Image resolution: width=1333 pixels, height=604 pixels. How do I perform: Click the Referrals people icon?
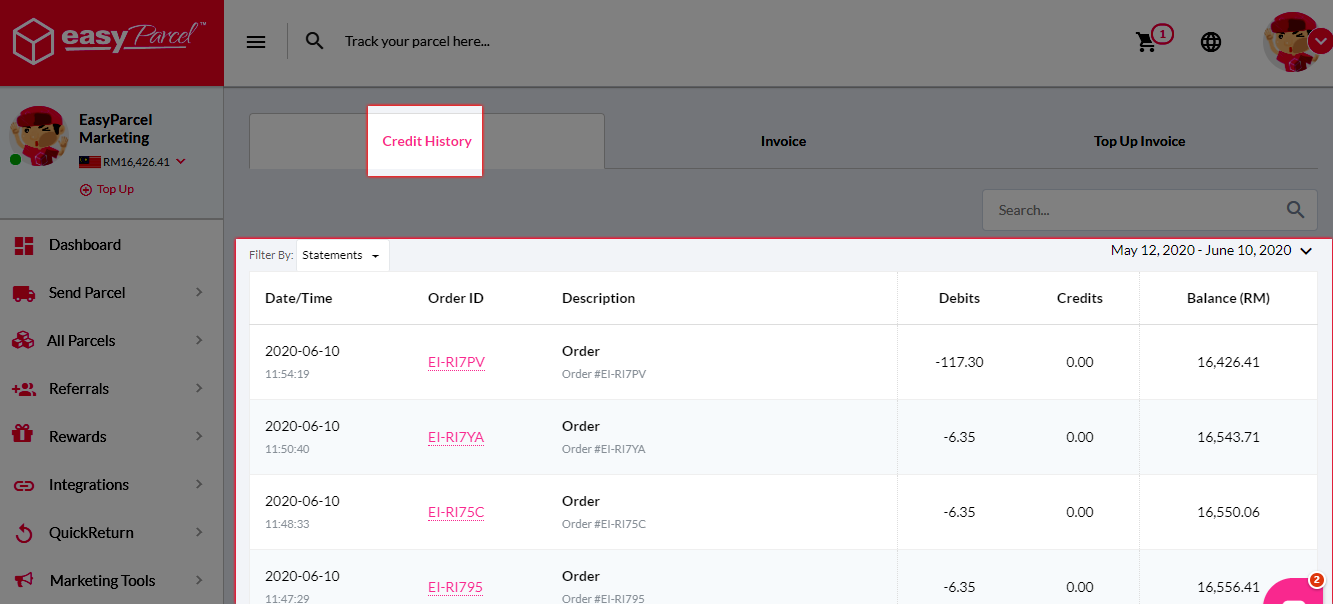[24, 389]
